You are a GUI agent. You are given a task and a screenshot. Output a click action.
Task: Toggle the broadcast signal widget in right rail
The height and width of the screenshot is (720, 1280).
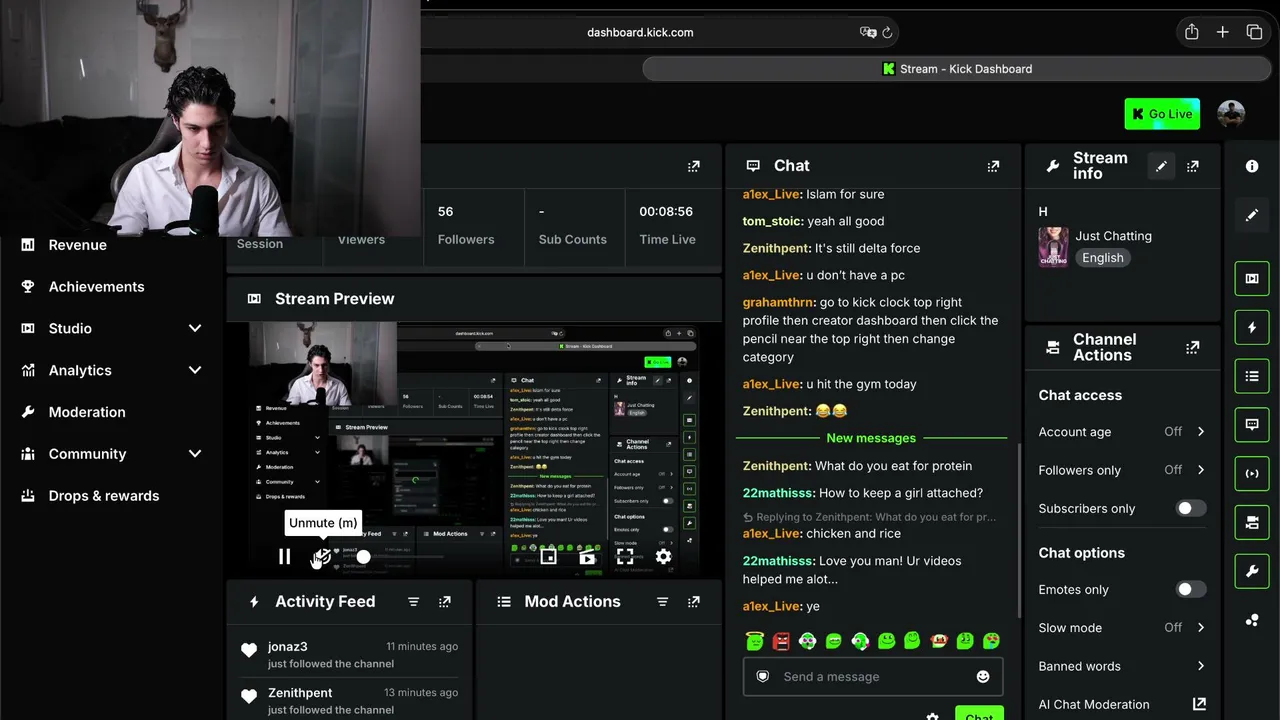(x=1252, y=474)
